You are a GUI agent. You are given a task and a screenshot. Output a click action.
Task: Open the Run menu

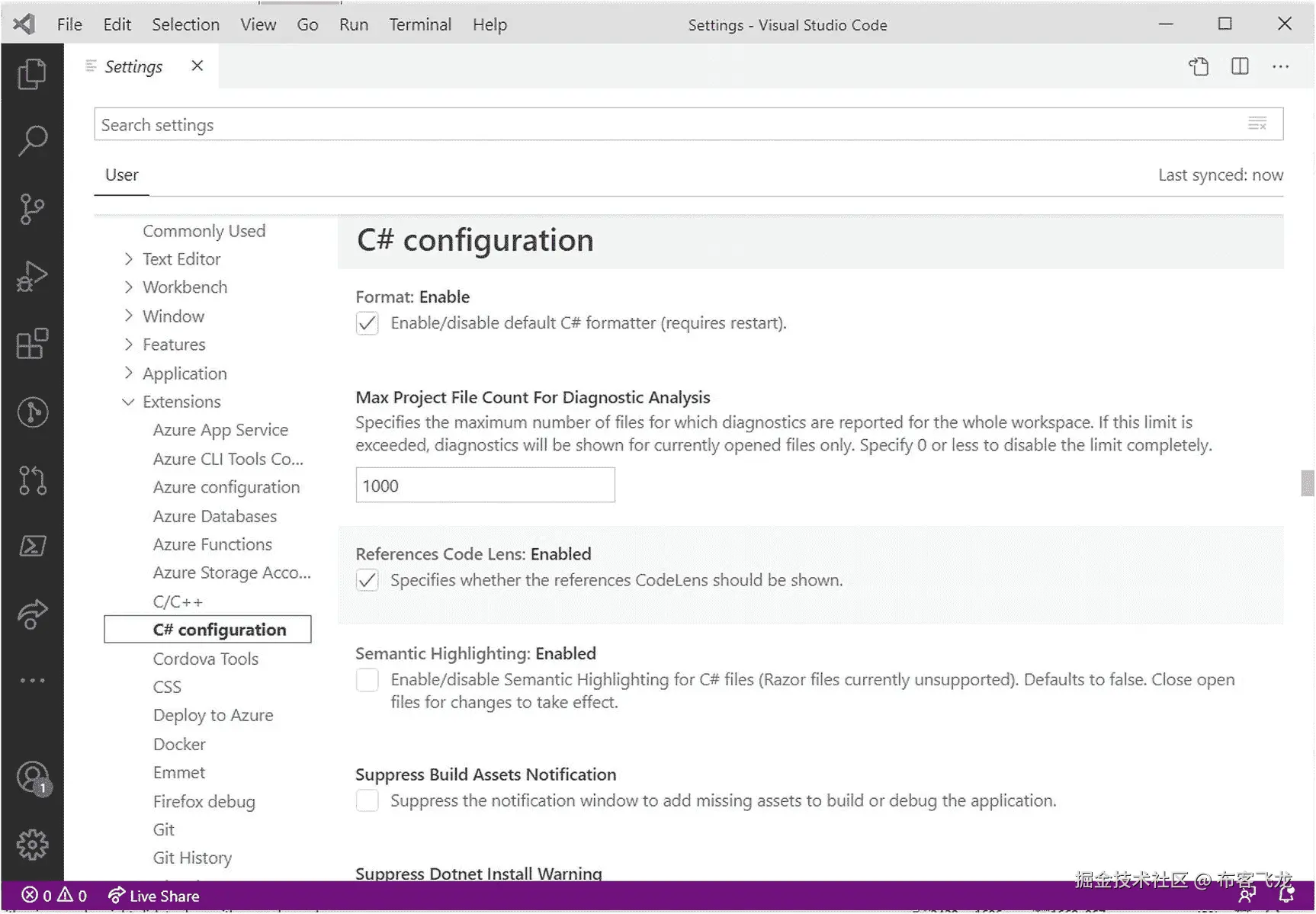click(354, 24)
